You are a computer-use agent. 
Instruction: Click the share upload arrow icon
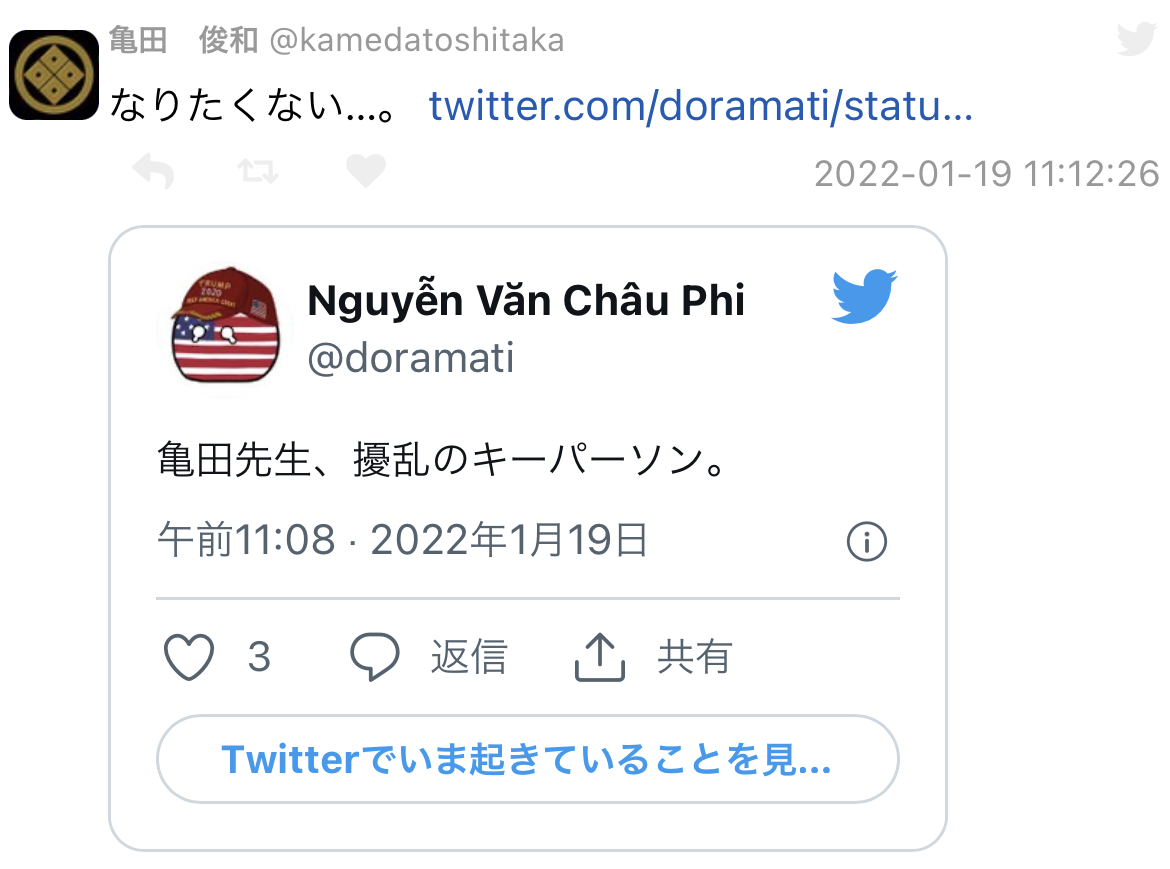(599, 656)
